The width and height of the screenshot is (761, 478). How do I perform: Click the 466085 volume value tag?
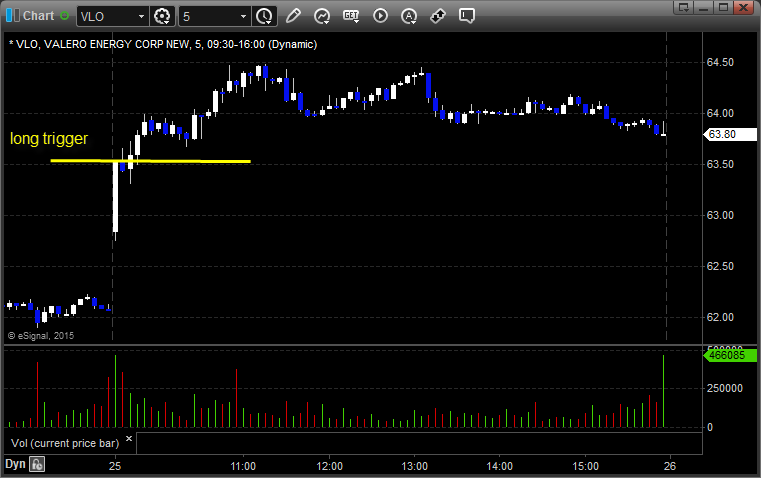tap(730, 355)
